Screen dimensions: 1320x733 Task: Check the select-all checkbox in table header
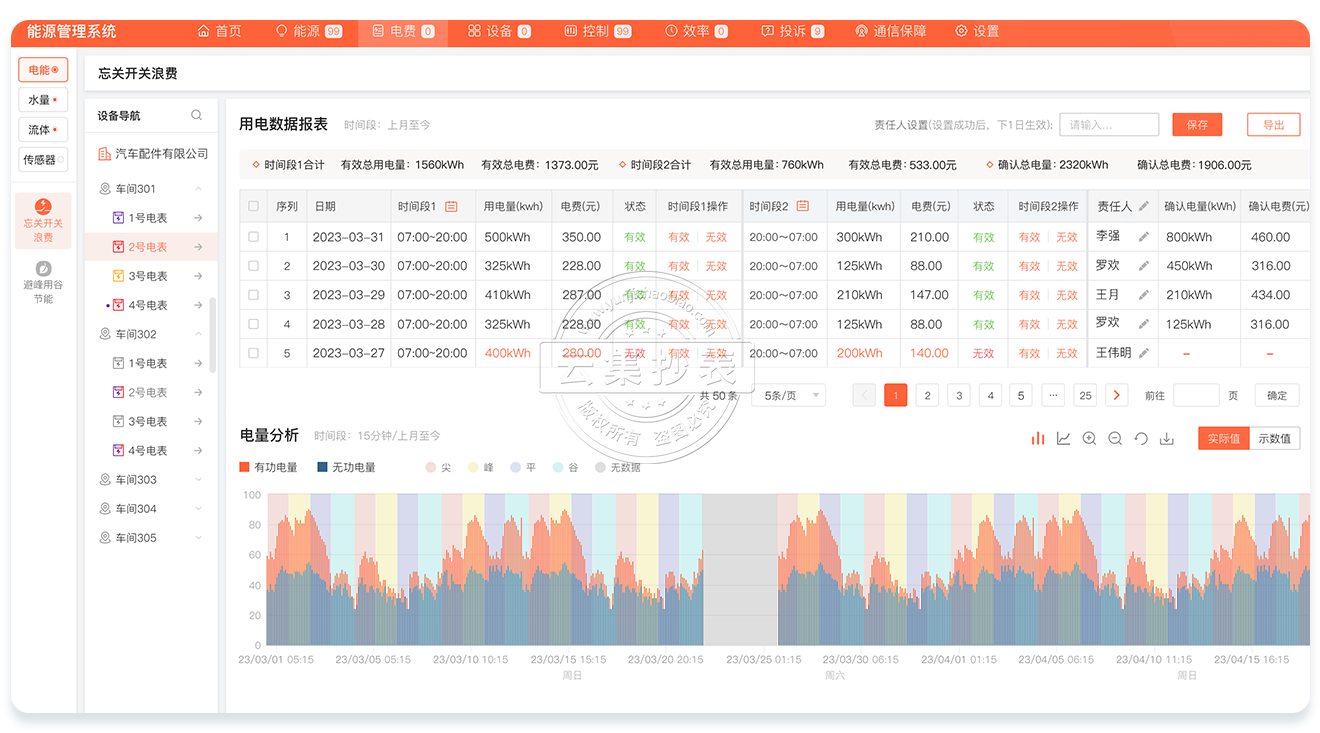coord(253,207)
